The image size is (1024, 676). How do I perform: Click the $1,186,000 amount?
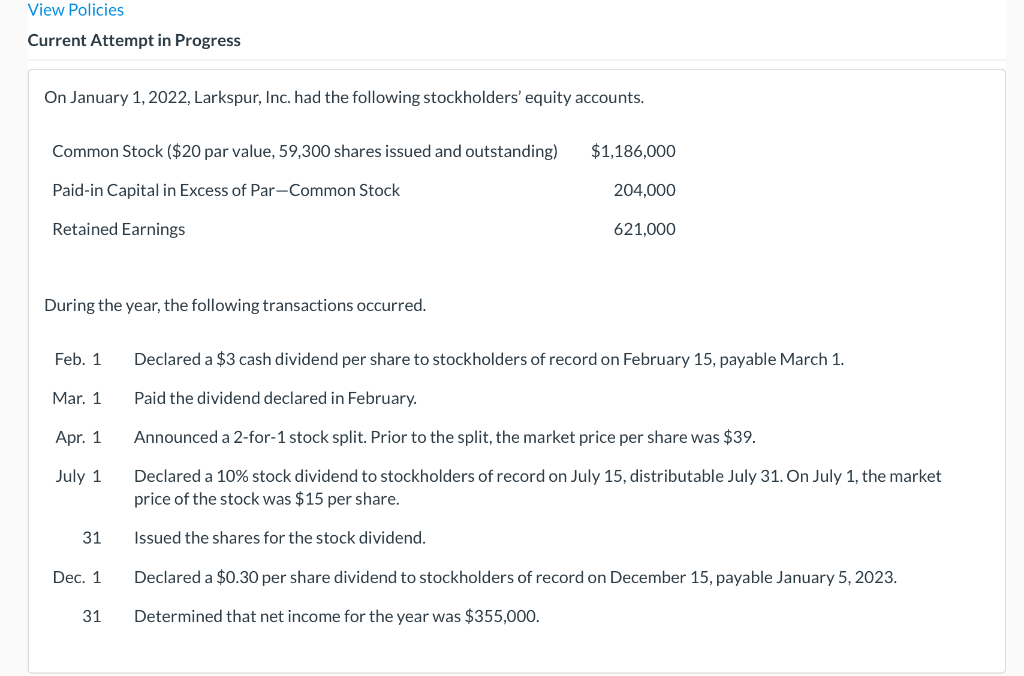(633, 151)
